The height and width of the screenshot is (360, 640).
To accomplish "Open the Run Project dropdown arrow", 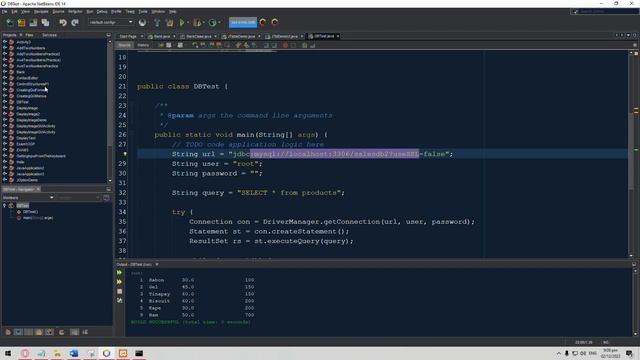I will coord(188,22).
